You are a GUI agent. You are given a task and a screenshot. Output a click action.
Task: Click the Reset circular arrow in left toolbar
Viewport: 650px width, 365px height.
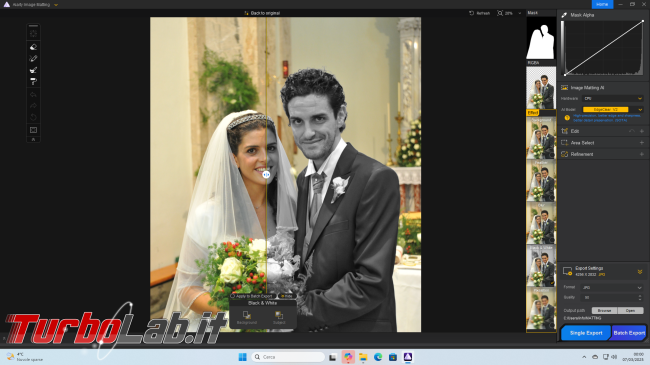point(34,117)
